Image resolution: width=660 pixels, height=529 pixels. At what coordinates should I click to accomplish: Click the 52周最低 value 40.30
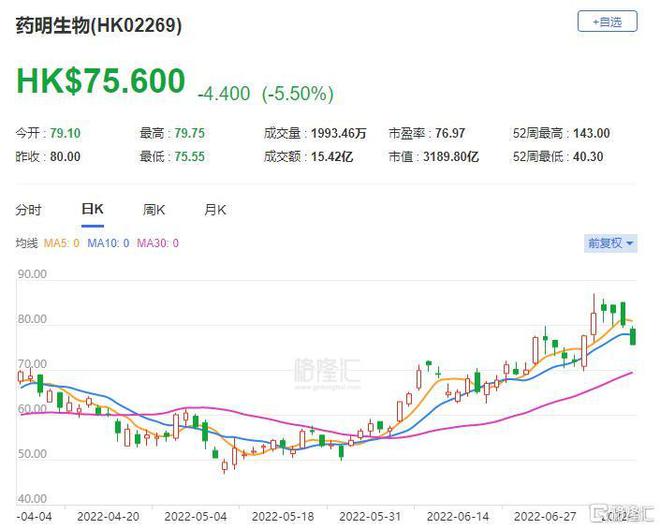(x=588, y=157)
